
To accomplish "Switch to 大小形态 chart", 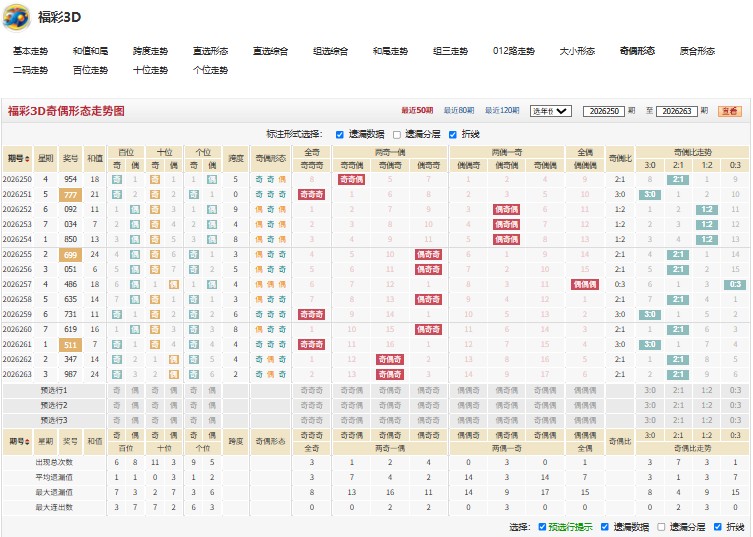I will click(577, 51).
